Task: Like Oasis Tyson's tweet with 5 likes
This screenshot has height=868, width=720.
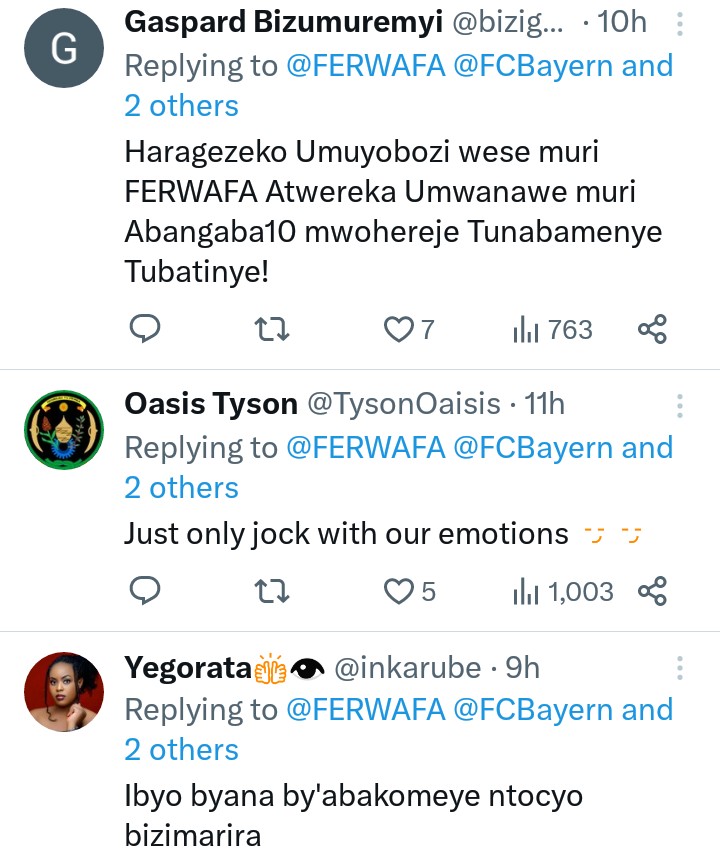Action: [400, 591]
